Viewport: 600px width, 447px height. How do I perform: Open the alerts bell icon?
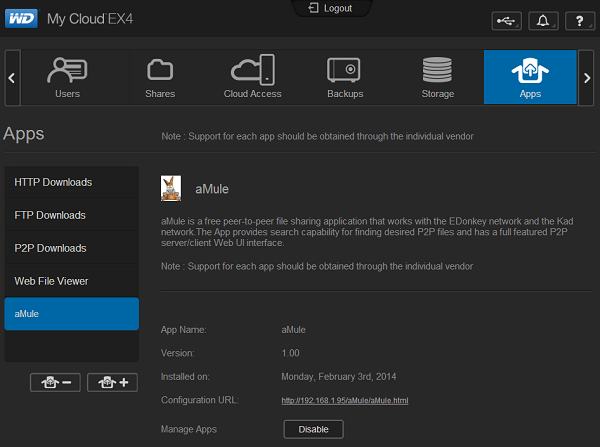(x=543, y=21)
